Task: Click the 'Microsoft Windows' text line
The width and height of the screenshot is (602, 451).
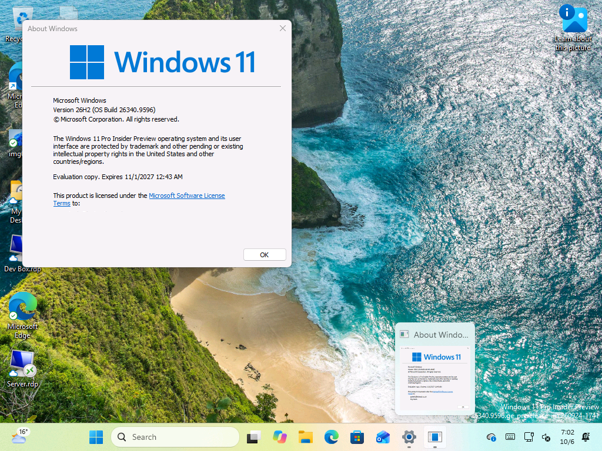Action: pyautogui.click(x=79, y=100)
